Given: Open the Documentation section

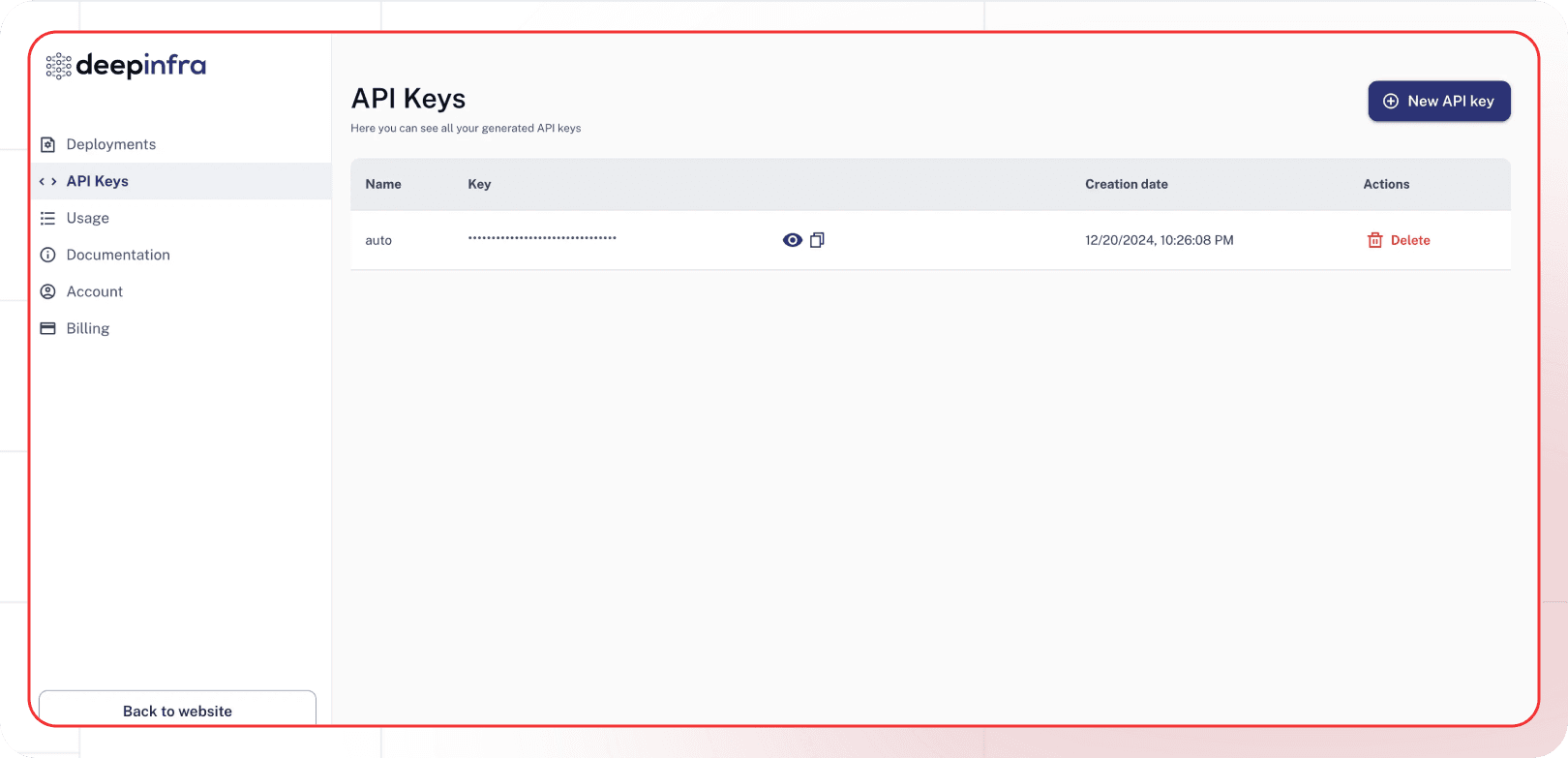Looking at the screenshot, I should [x=118, y=255].
